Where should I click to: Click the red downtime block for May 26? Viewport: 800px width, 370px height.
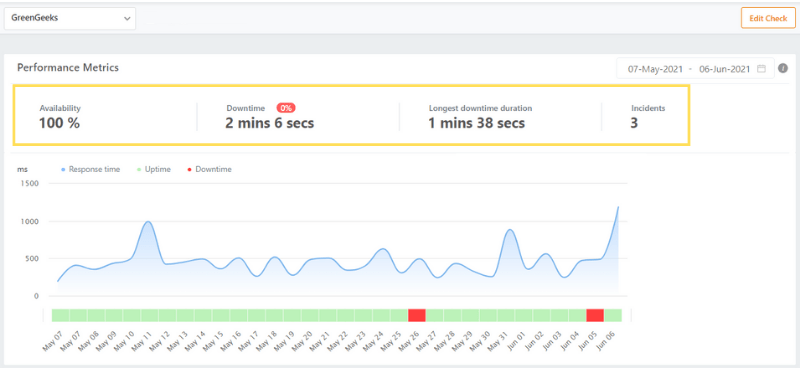pos(417,315)
